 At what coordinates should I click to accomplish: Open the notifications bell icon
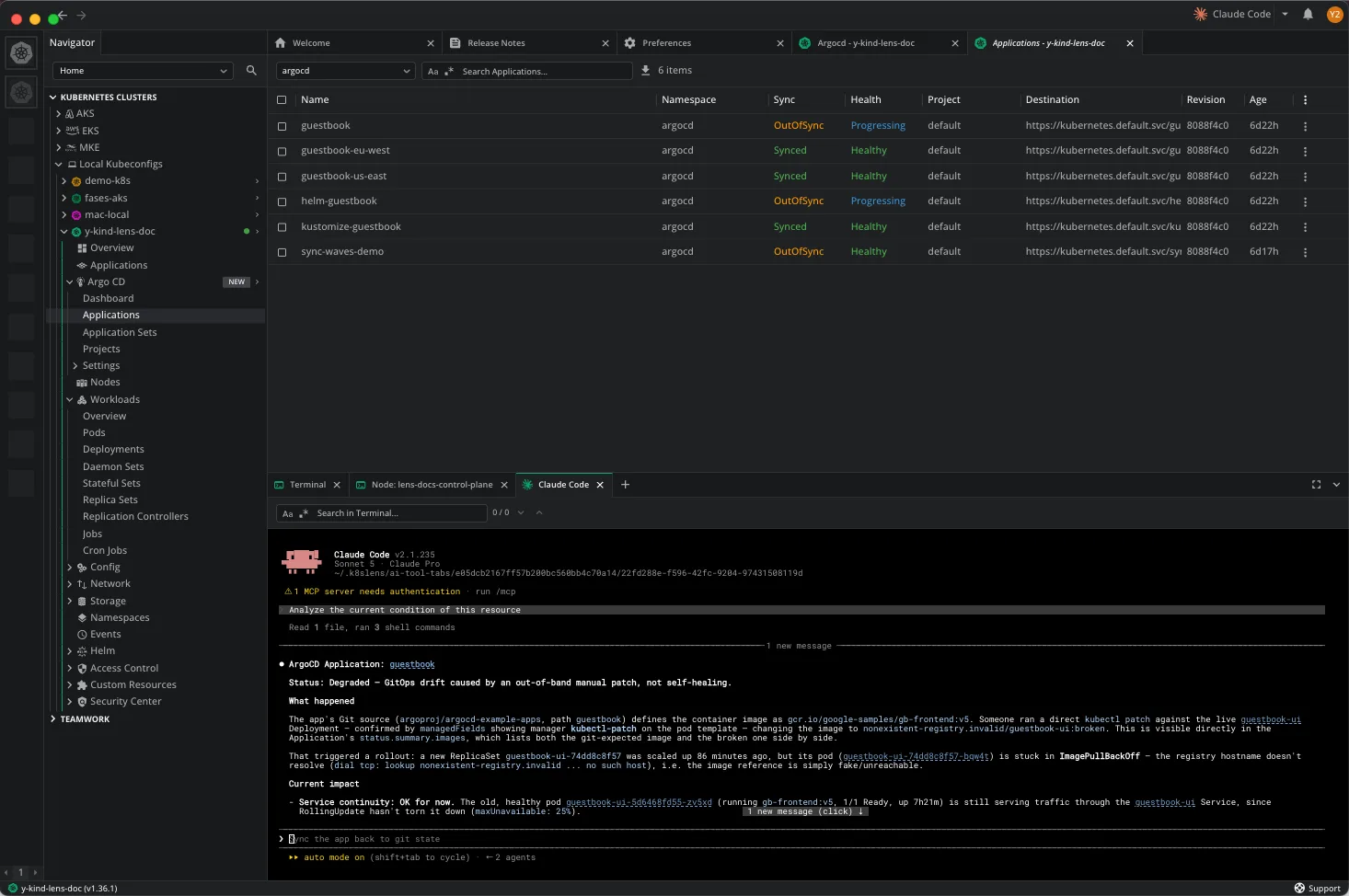[x=1308, y=14]
